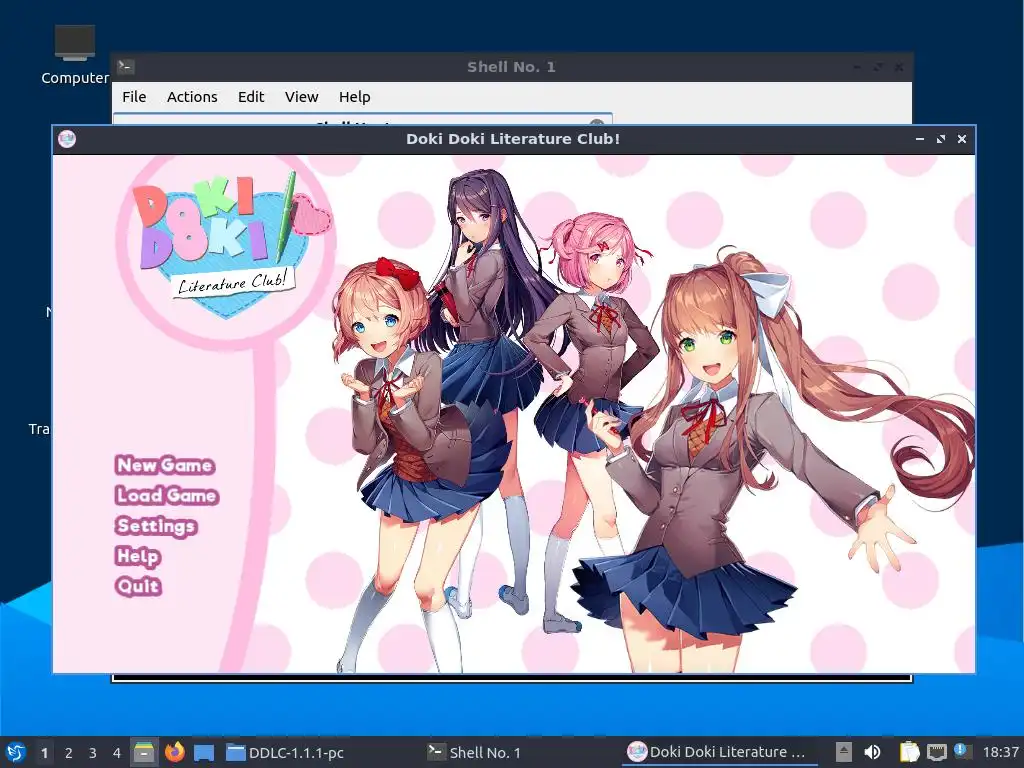Switch to workspace 2
1024x768 pixels.
69,752
